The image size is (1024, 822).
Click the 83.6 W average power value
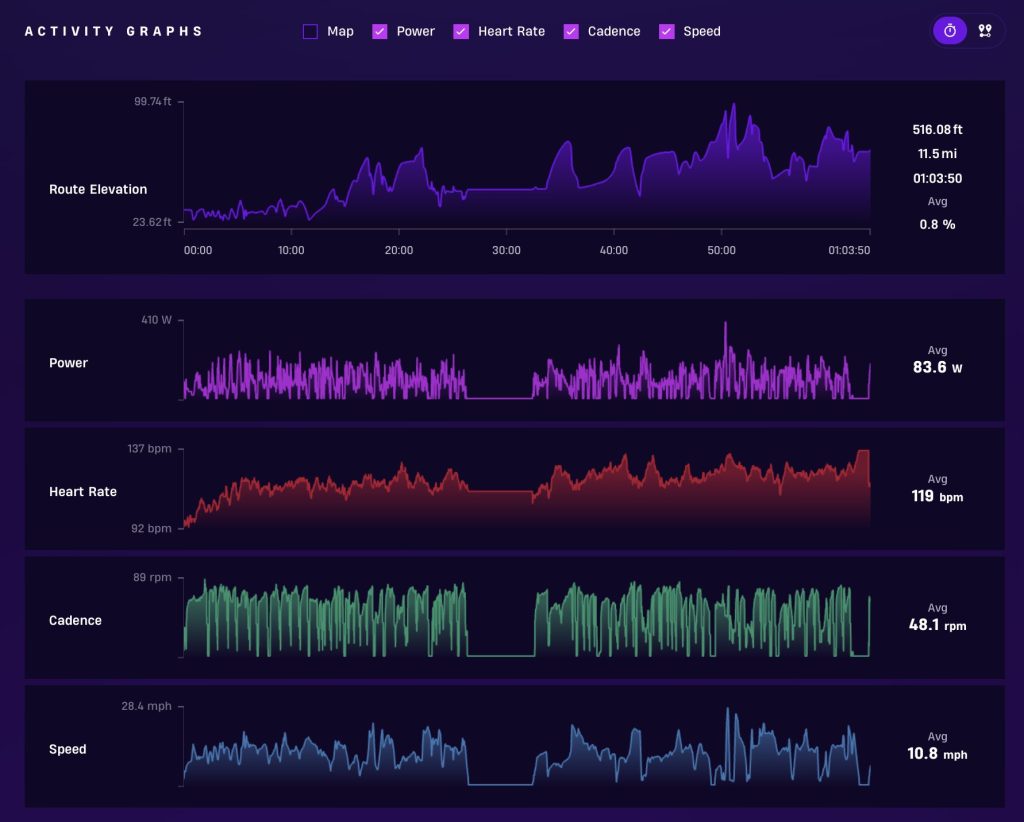click(x=937, y=367)
